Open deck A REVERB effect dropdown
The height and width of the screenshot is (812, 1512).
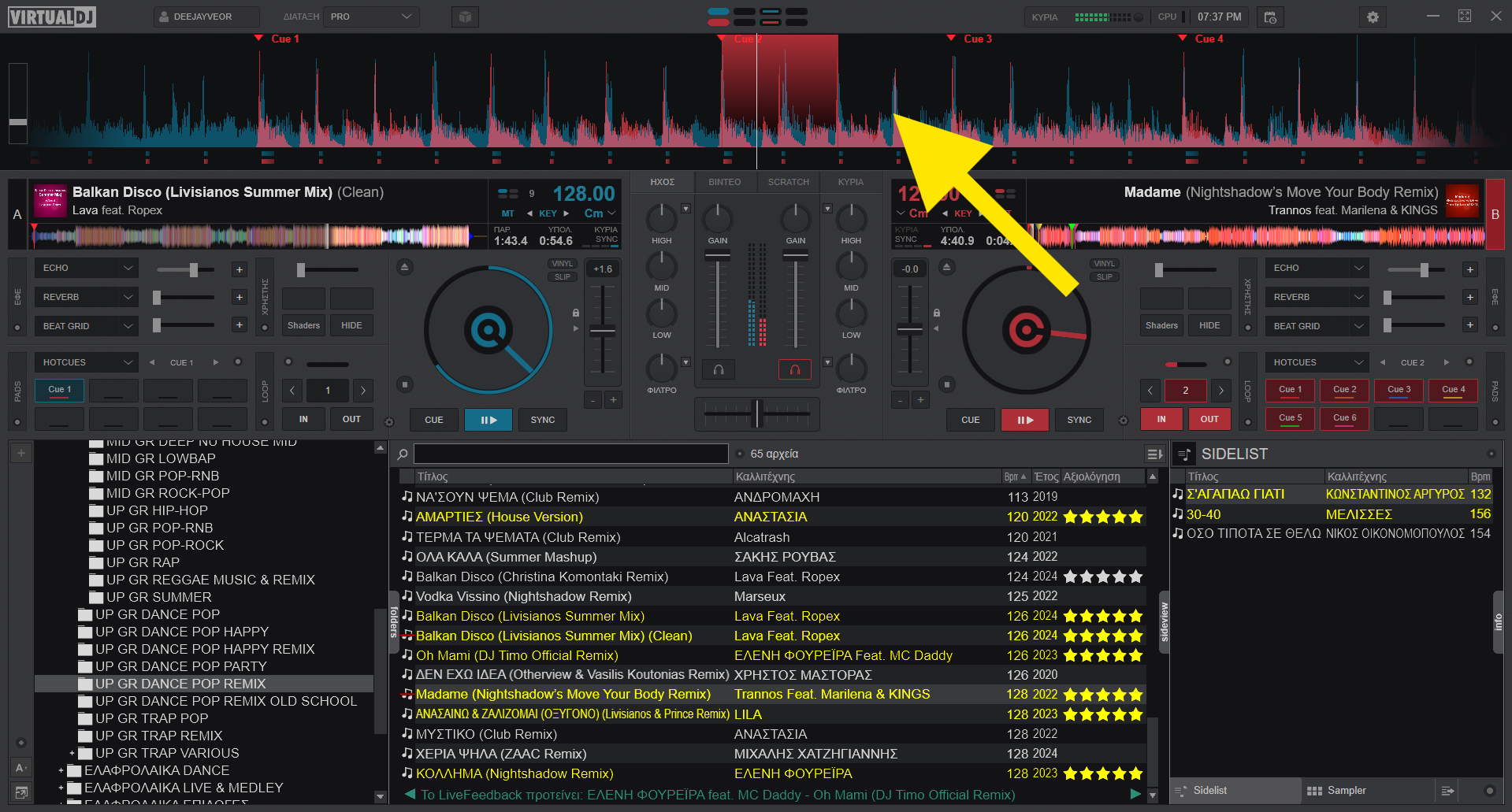(x=87, y=297)
